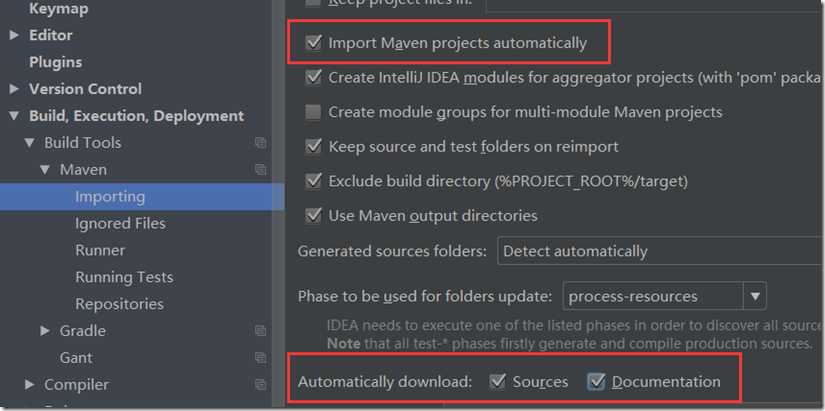Select Repositories under Maven settings
The height and width of the screenshot is (411, 825).
click(119, 304)
